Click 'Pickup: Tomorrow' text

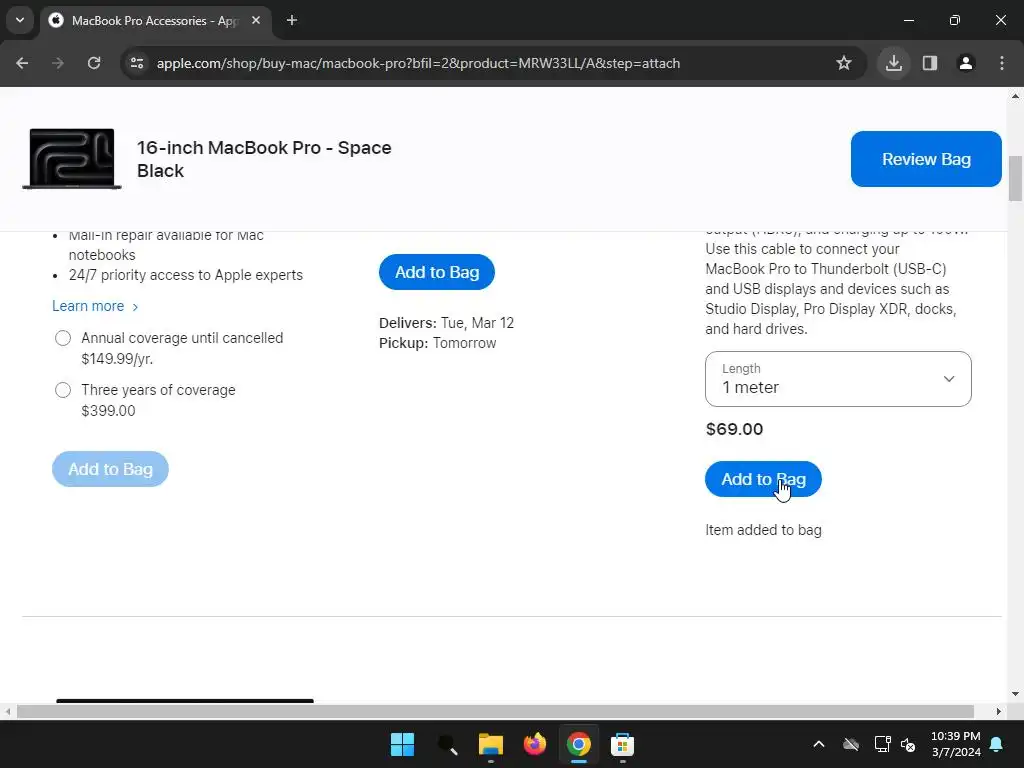pyautogui.click(x=438, y=344)
